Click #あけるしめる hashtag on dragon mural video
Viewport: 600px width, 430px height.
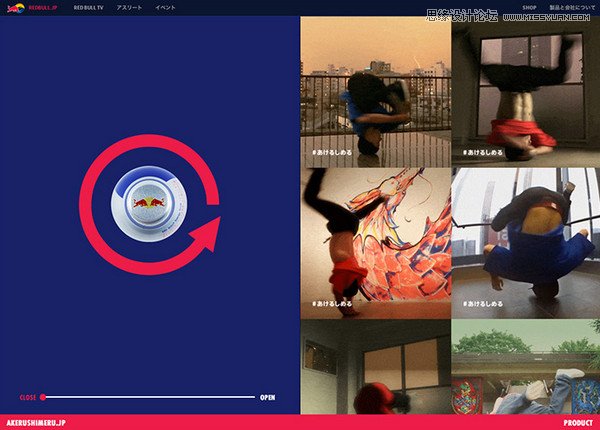point(332,304)
